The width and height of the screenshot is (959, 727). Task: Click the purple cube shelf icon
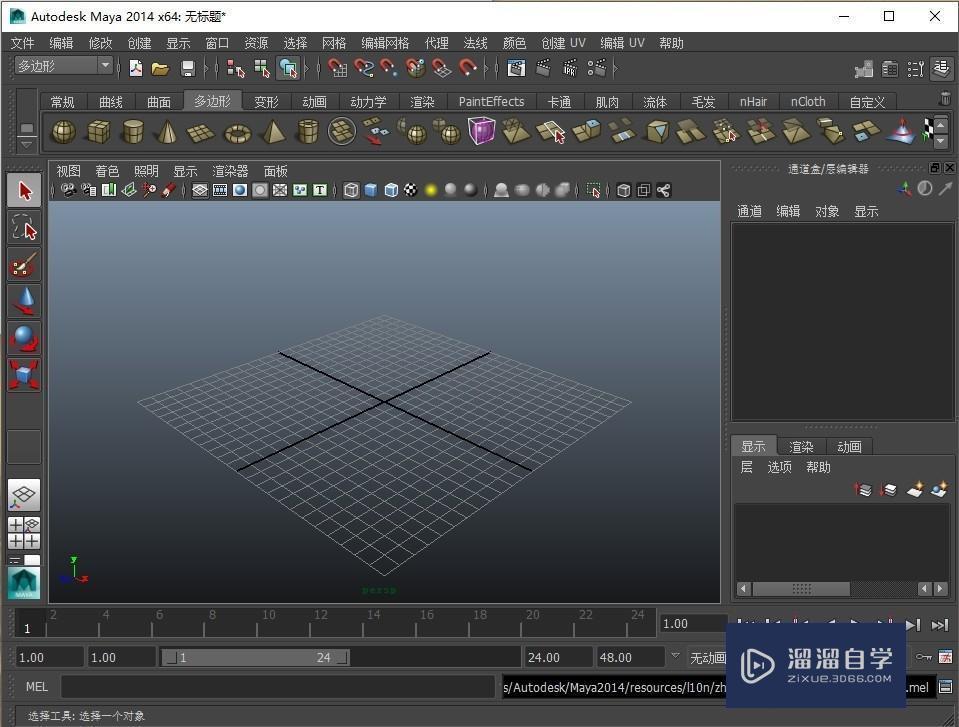click(481, 131)
